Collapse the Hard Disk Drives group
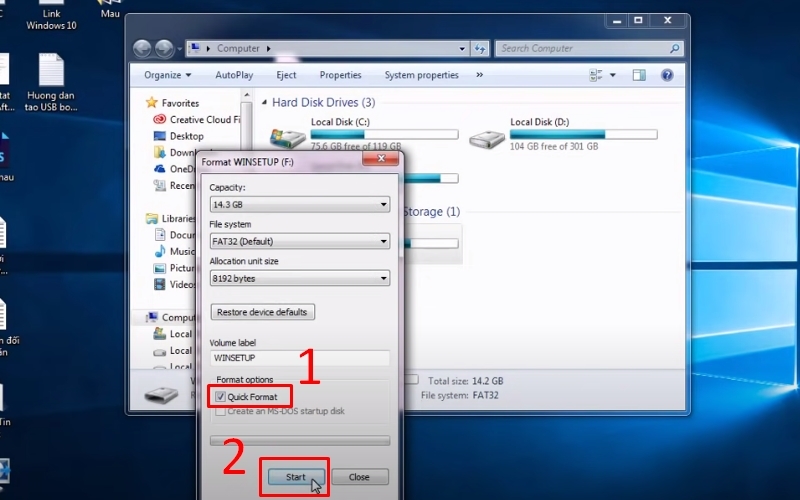Image resolution: width=800 pixels, height=500 pixels. click(264, 103)
